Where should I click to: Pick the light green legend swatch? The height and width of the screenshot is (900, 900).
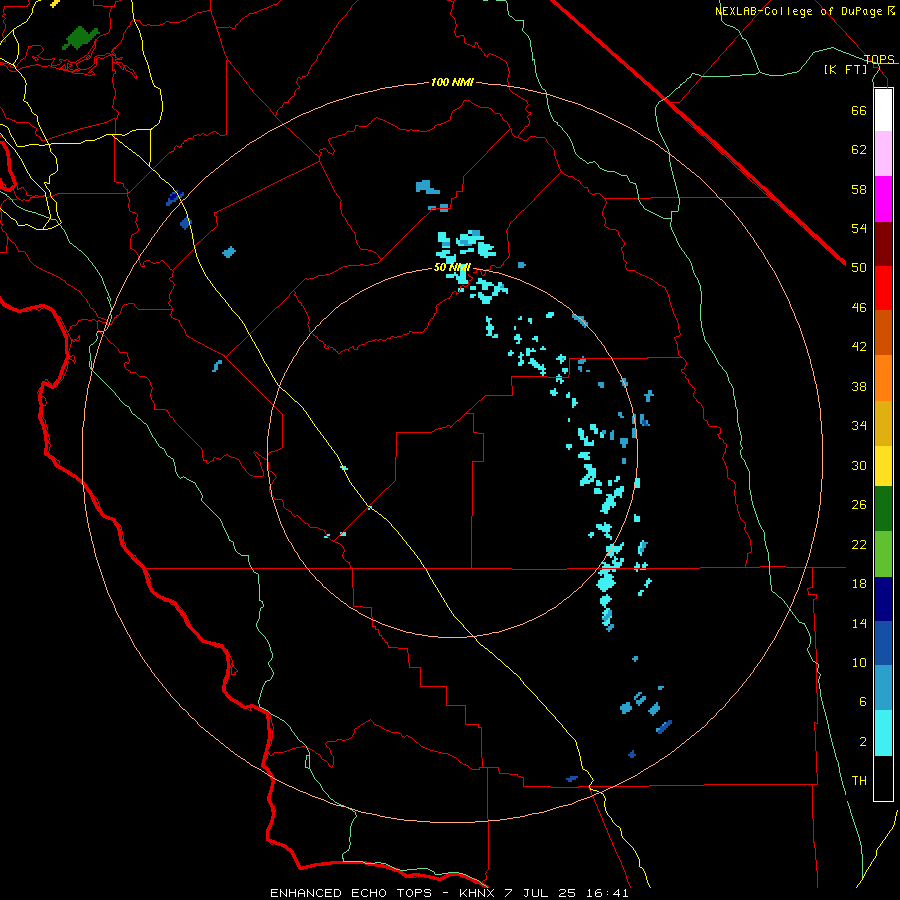[883, 554]
